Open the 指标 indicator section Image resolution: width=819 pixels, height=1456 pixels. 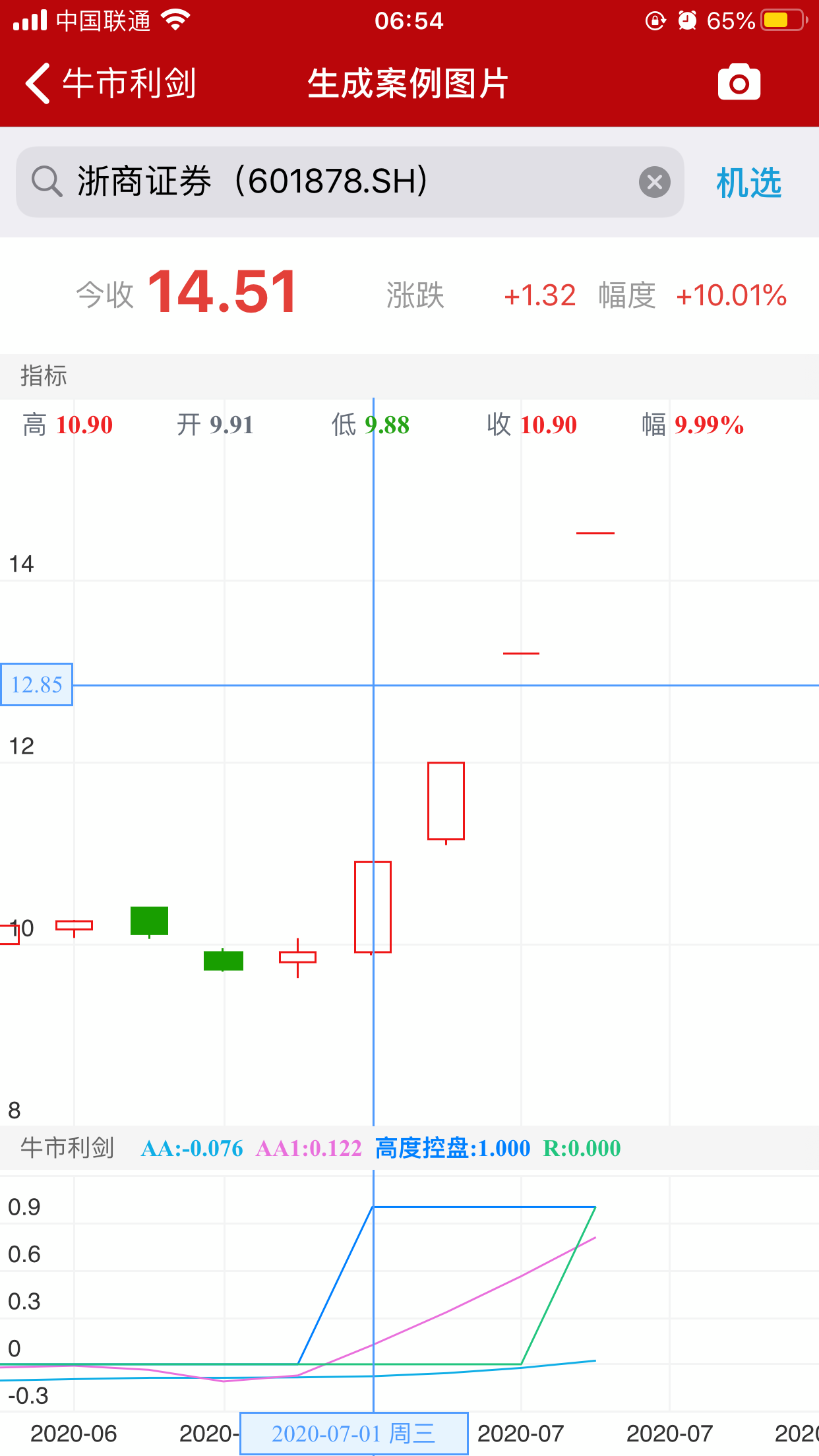pyautogui.click(x=44, y=376)
